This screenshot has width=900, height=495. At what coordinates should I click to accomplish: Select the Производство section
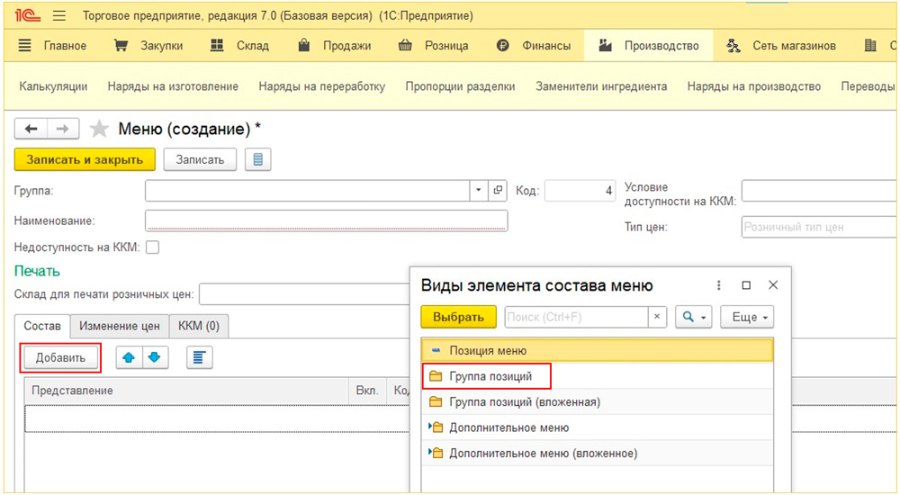pyautogui.click(x=648, y=45)
